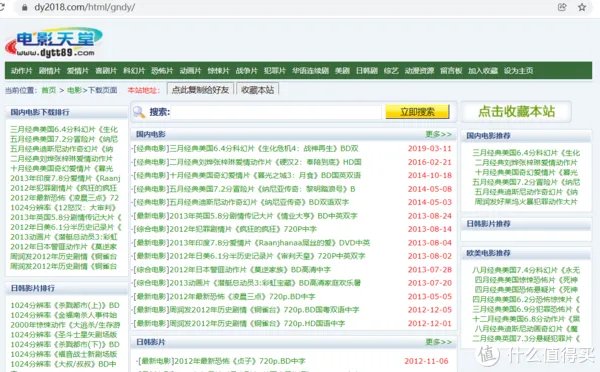The image size is (600, 372).
Task: Open 二月经典英国7.3分悬疑犯罪片 recommendation
Action: pyautogui.click(x=526, y=338)
